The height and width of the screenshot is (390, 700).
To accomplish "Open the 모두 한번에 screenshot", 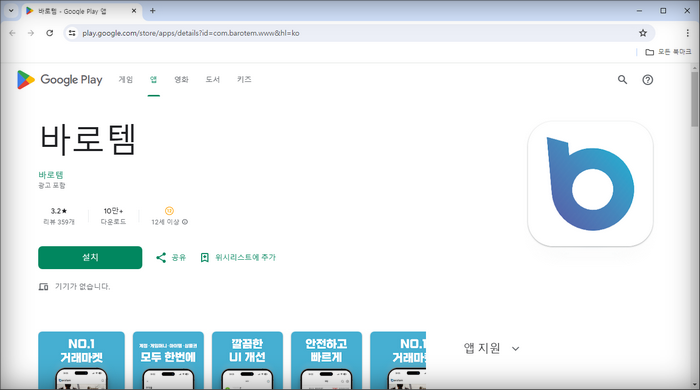I will (x=168, y=361).
